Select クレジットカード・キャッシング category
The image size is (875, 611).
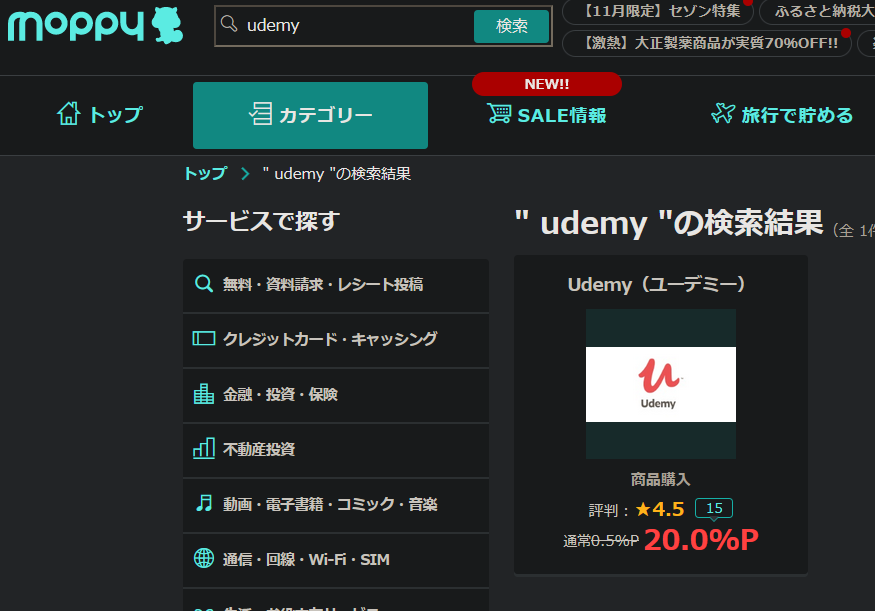tap(336, 340)
